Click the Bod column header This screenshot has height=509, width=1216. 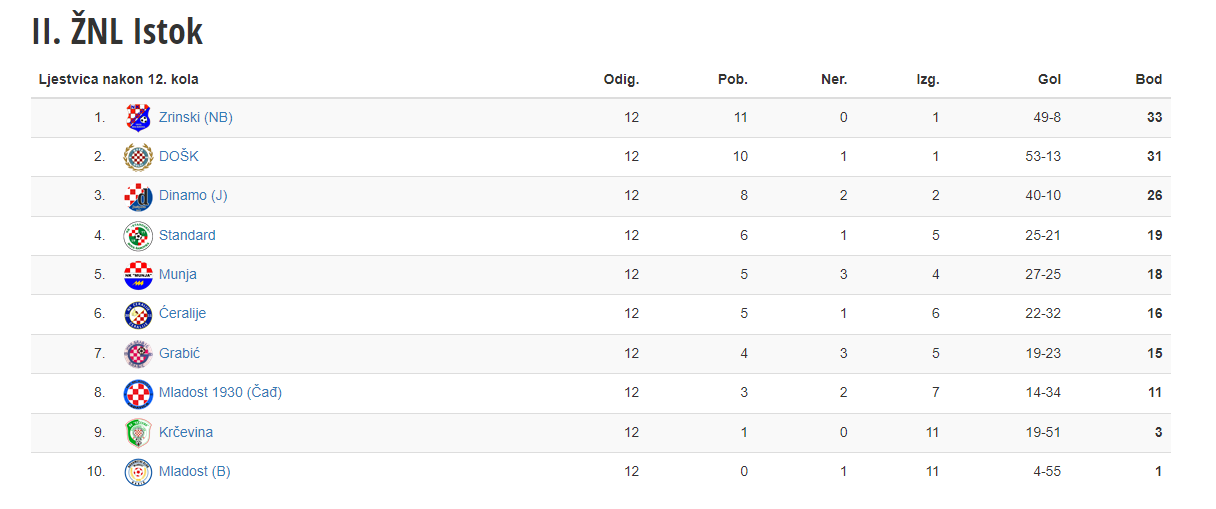[x=1149, y=79]
